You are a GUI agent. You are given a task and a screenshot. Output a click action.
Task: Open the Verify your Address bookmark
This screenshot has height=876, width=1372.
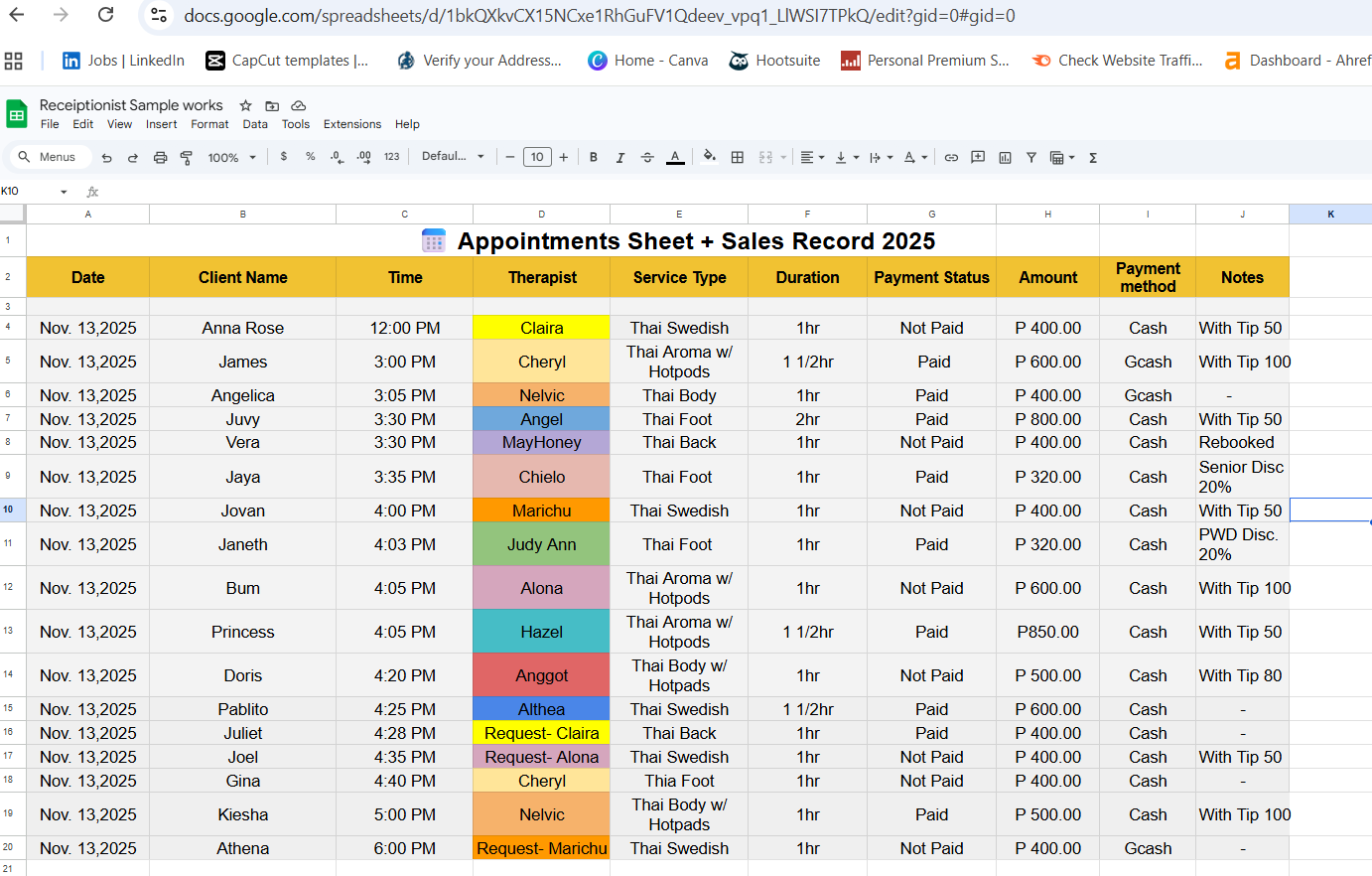pos(480,61)
